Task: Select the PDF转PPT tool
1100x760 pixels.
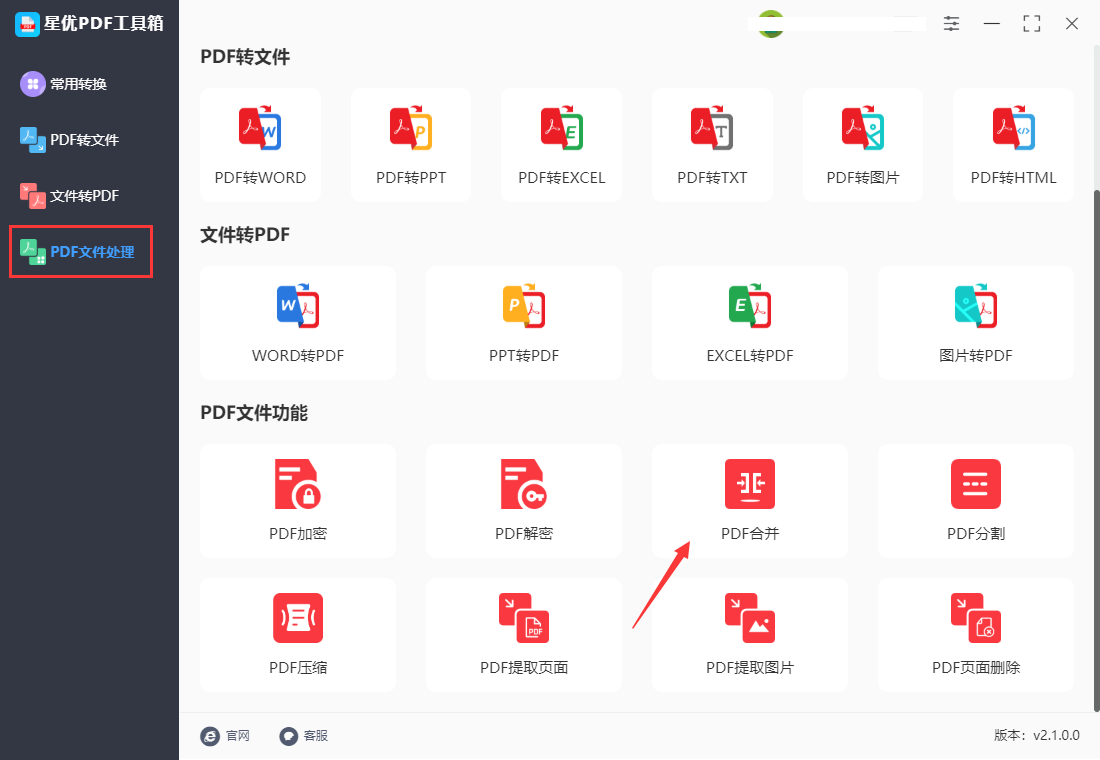Action: point(411,145)
